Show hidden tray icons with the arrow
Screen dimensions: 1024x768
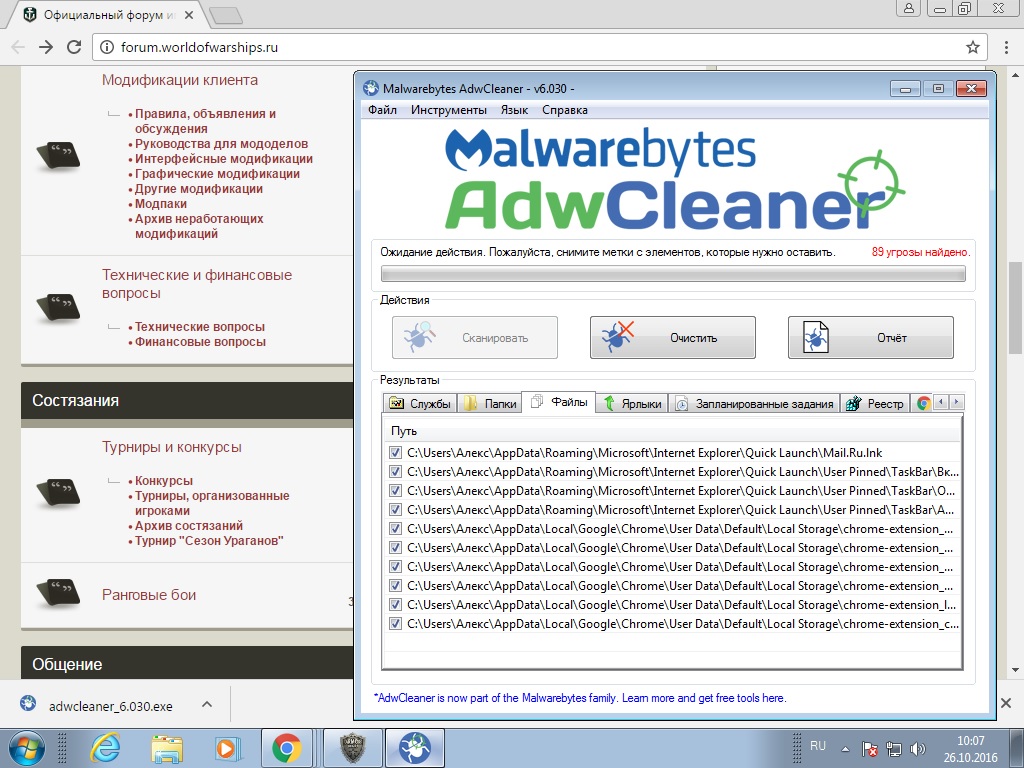point(845,749)
